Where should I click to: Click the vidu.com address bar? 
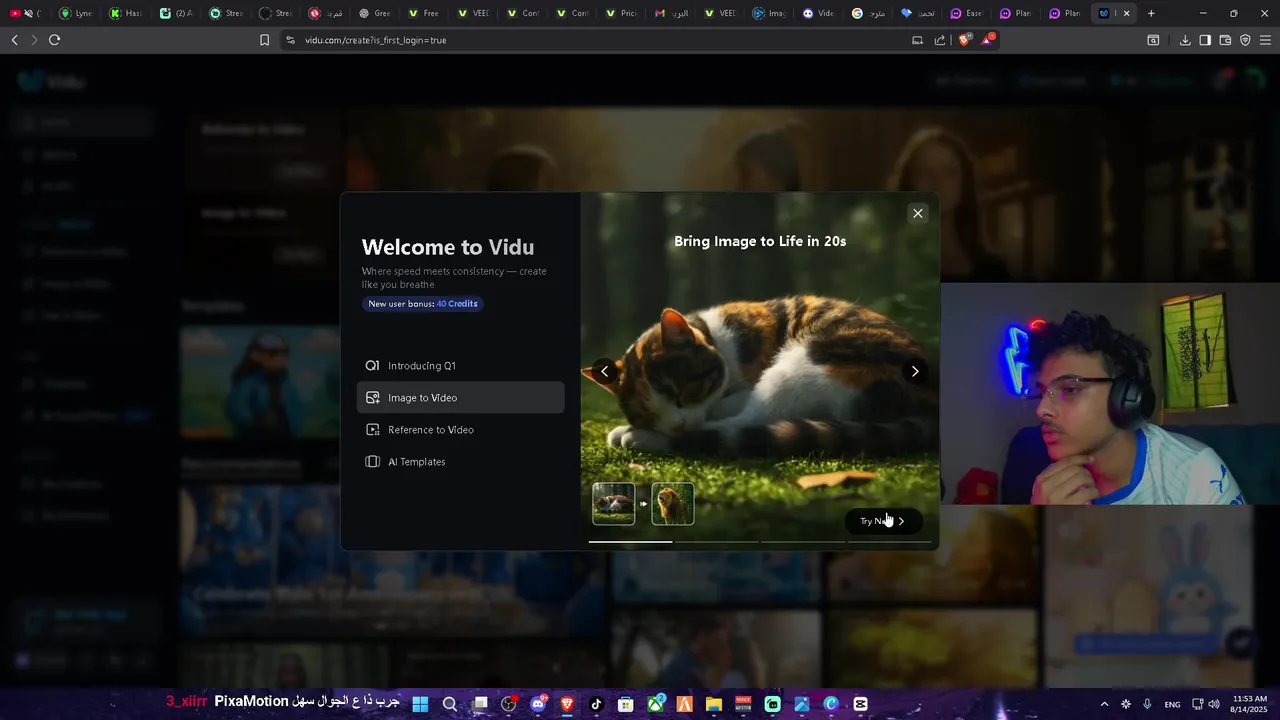pos(600,40)
